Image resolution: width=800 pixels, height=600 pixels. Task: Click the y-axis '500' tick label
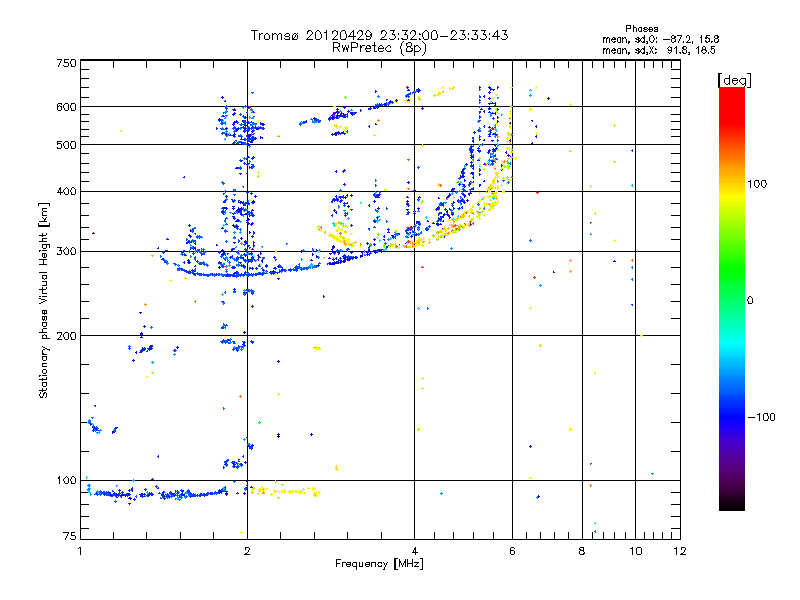coord(67,145)
